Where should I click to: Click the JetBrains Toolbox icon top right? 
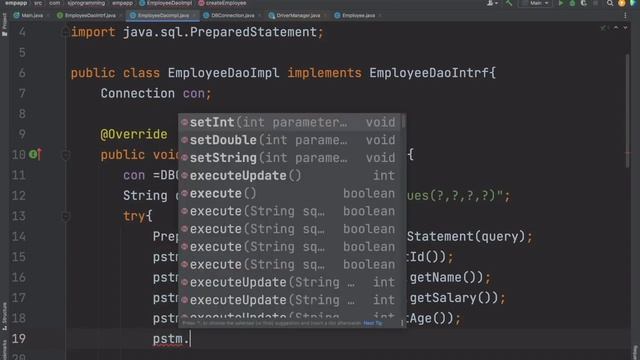pyautogui.click(x=633, y=3)
